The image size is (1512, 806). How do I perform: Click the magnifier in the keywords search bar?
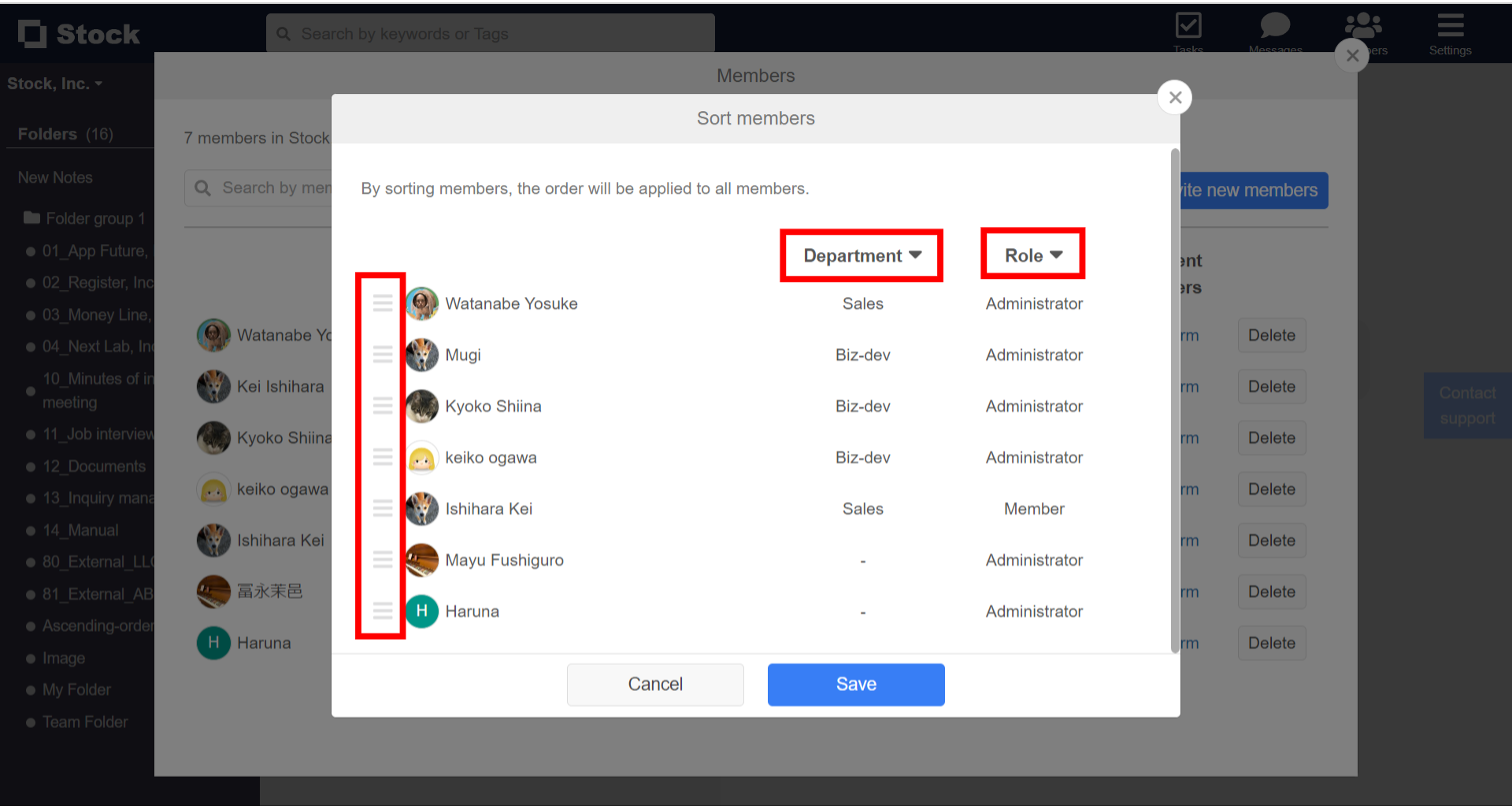[284, 33]
